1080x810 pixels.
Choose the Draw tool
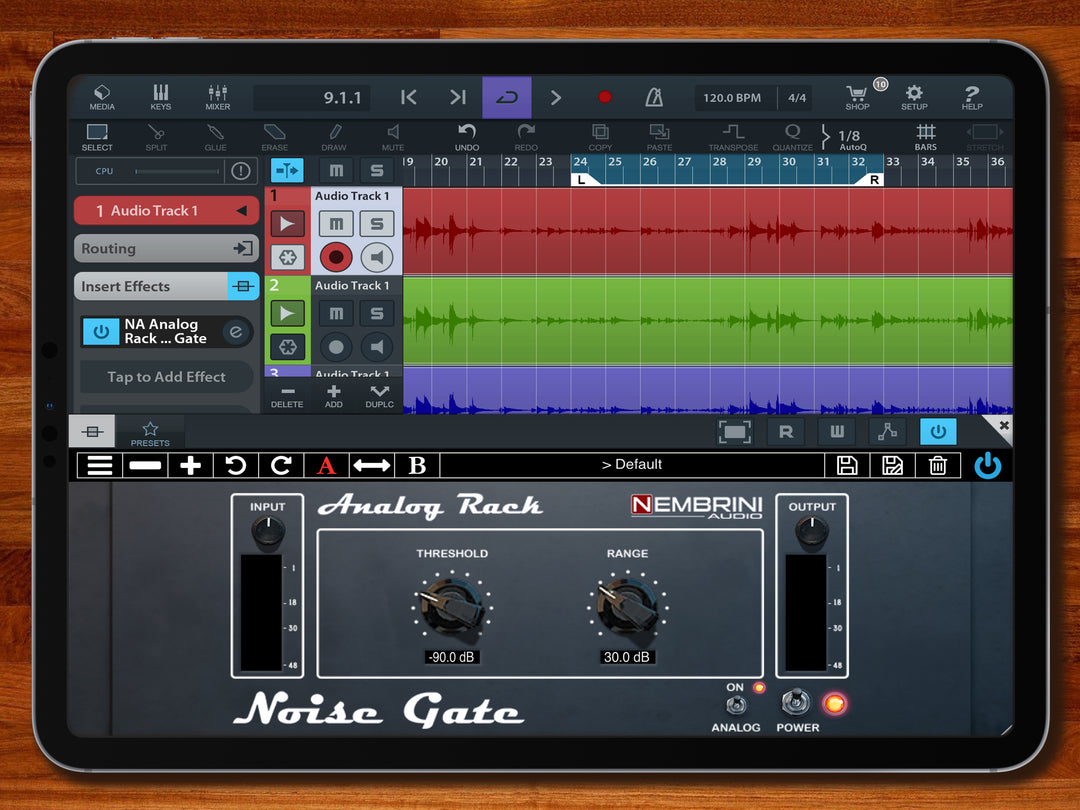pyautogui.click(x=334, y=137)
